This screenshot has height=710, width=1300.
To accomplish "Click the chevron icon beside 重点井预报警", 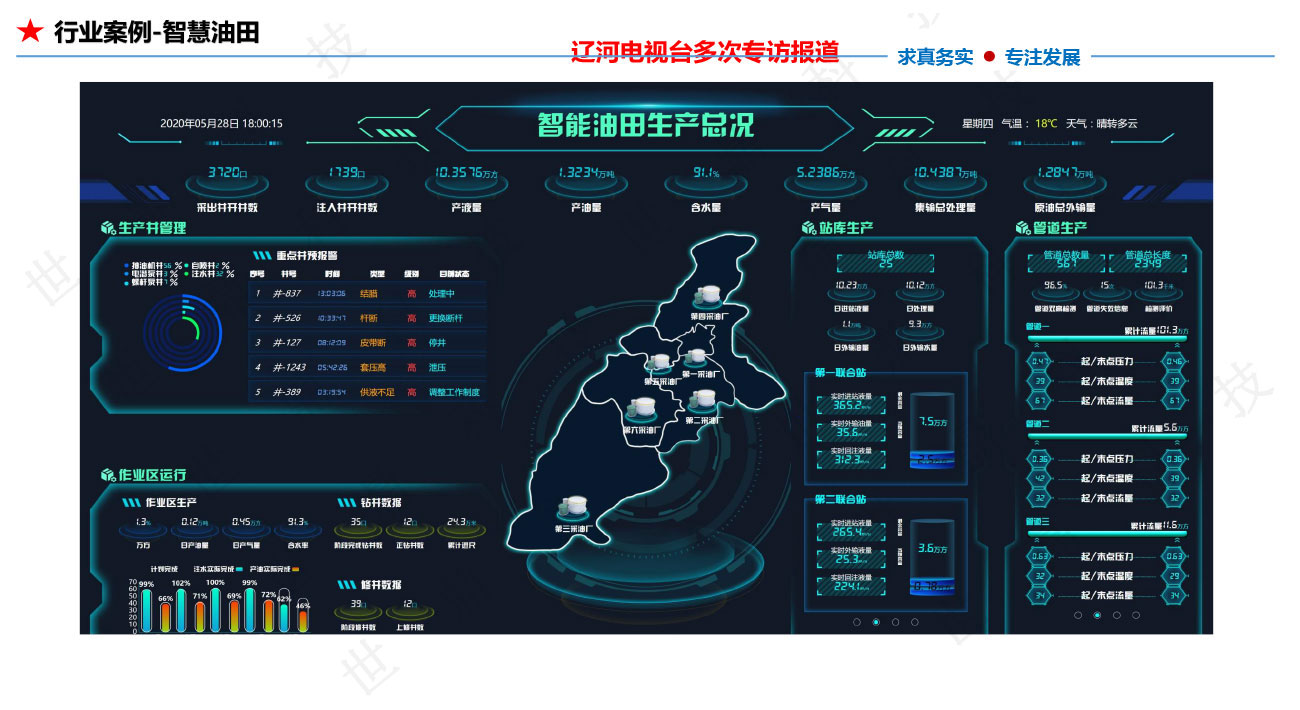I will point(260,255).
